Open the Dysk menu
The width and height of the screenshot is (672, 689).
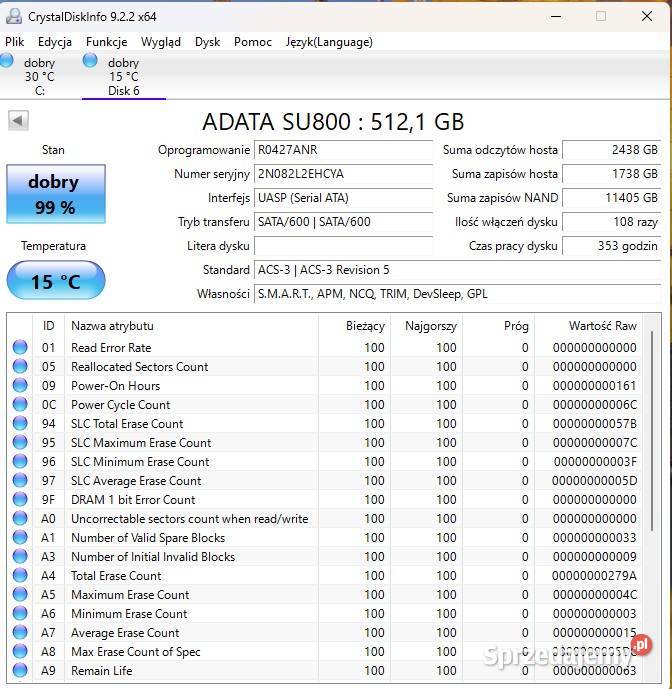(207, 42)
